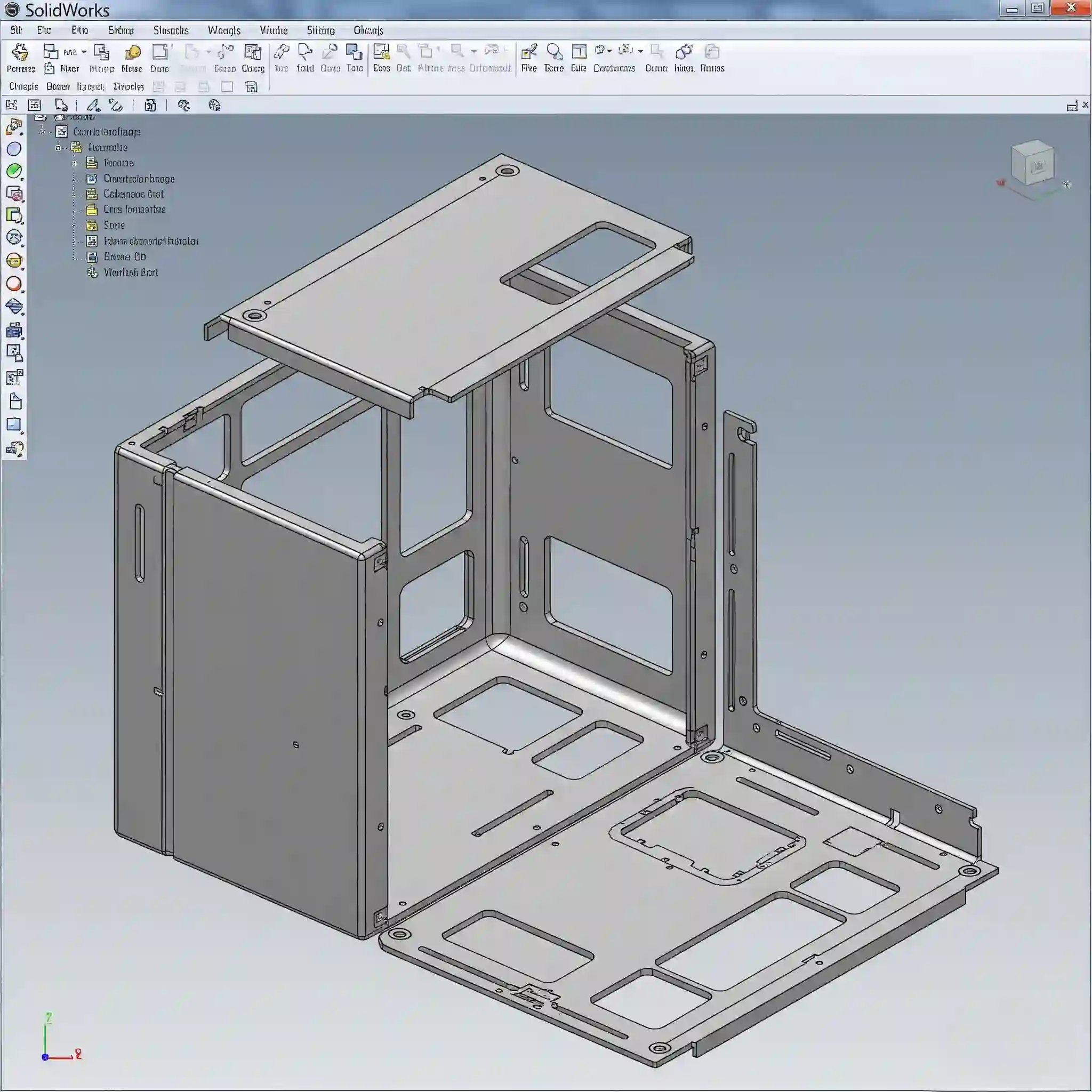Collapse the Crorrlo taroftiaqs tree node
The image size is (1092, 1092).
pyautogui.click(x=42, y=132)
